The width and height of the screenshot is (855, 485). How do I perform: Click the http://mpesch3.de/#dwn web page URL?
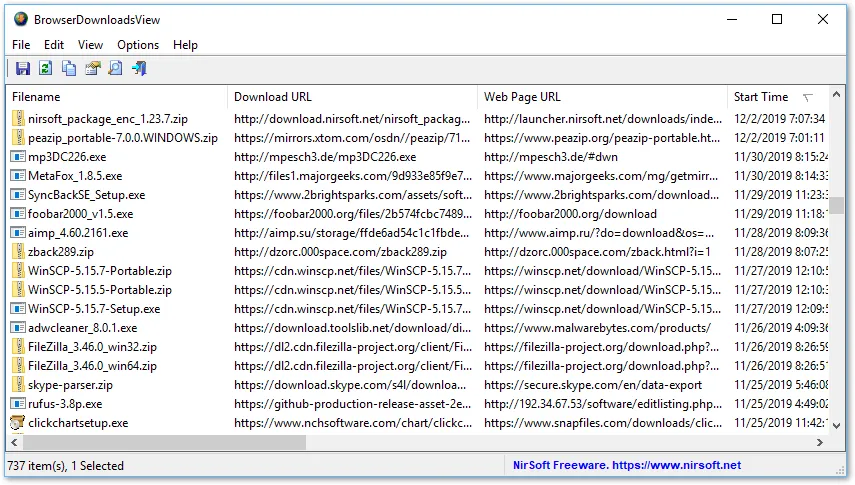coord(551,157)
